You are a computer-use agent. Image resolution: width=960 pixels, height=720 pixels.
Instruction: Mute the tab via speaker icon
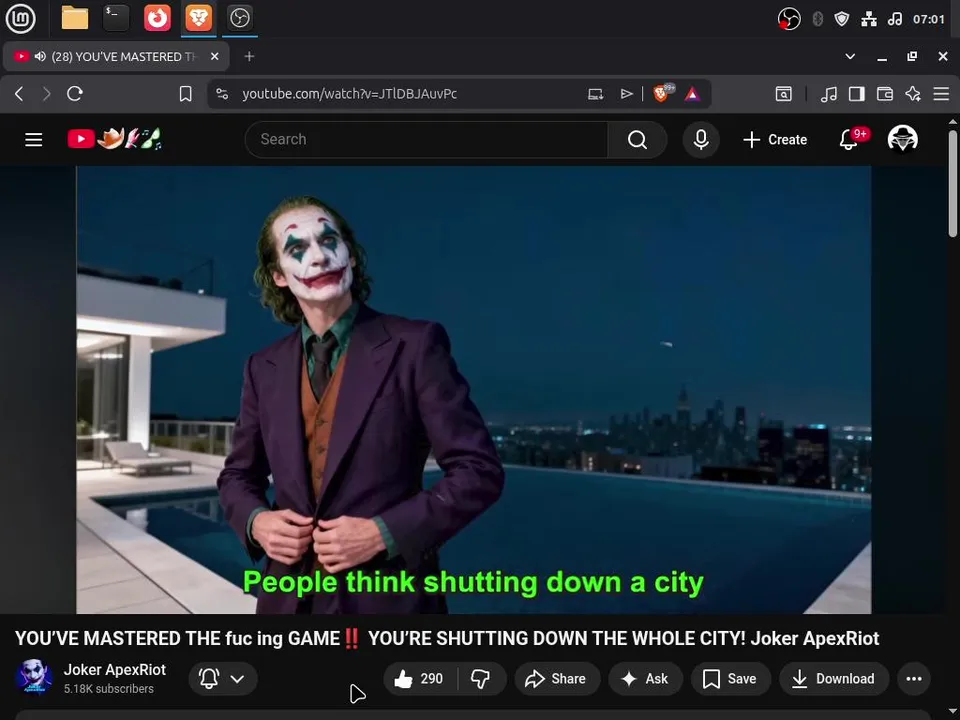(40, 56)
